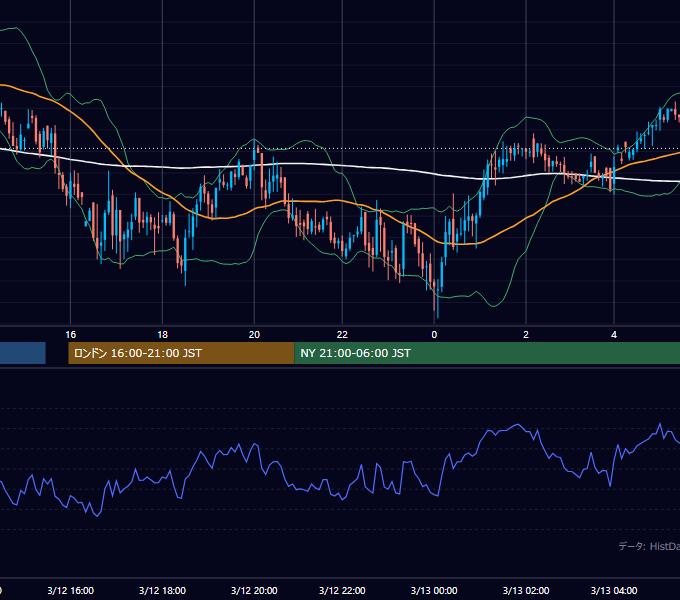The width and height of the screenshot is (680, 600).
Task: Click the 3/12 18:00 date label
Action: click(x=162, y=590)
